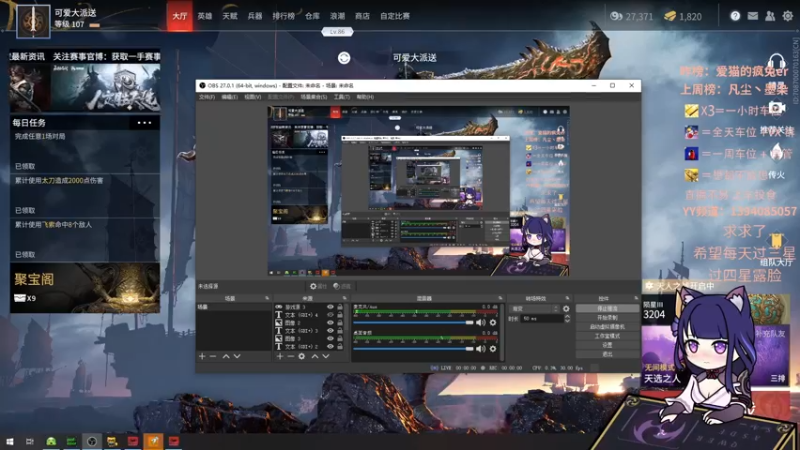Image resolution: width=800 pixels, height=450 pixels.
Task: Mute the 桌面音频 channel via speaker icon
Action: click(481, 348)
